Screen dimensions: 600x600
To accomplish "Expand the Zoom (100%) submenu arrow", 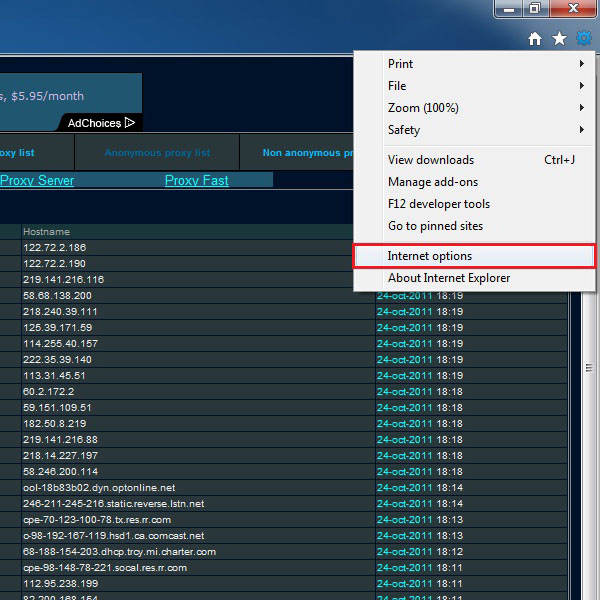I will [x=582, y=108].
